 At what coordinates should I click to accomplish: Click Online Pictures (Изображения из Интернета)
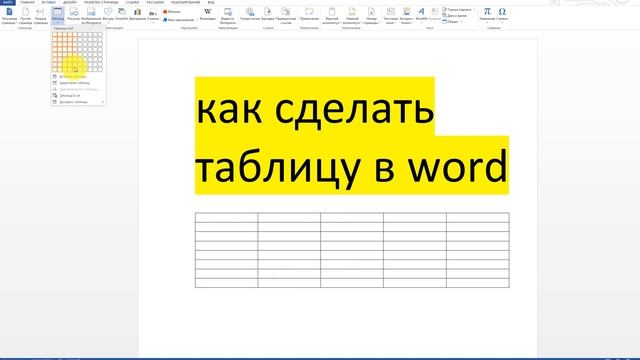point(91,16)
